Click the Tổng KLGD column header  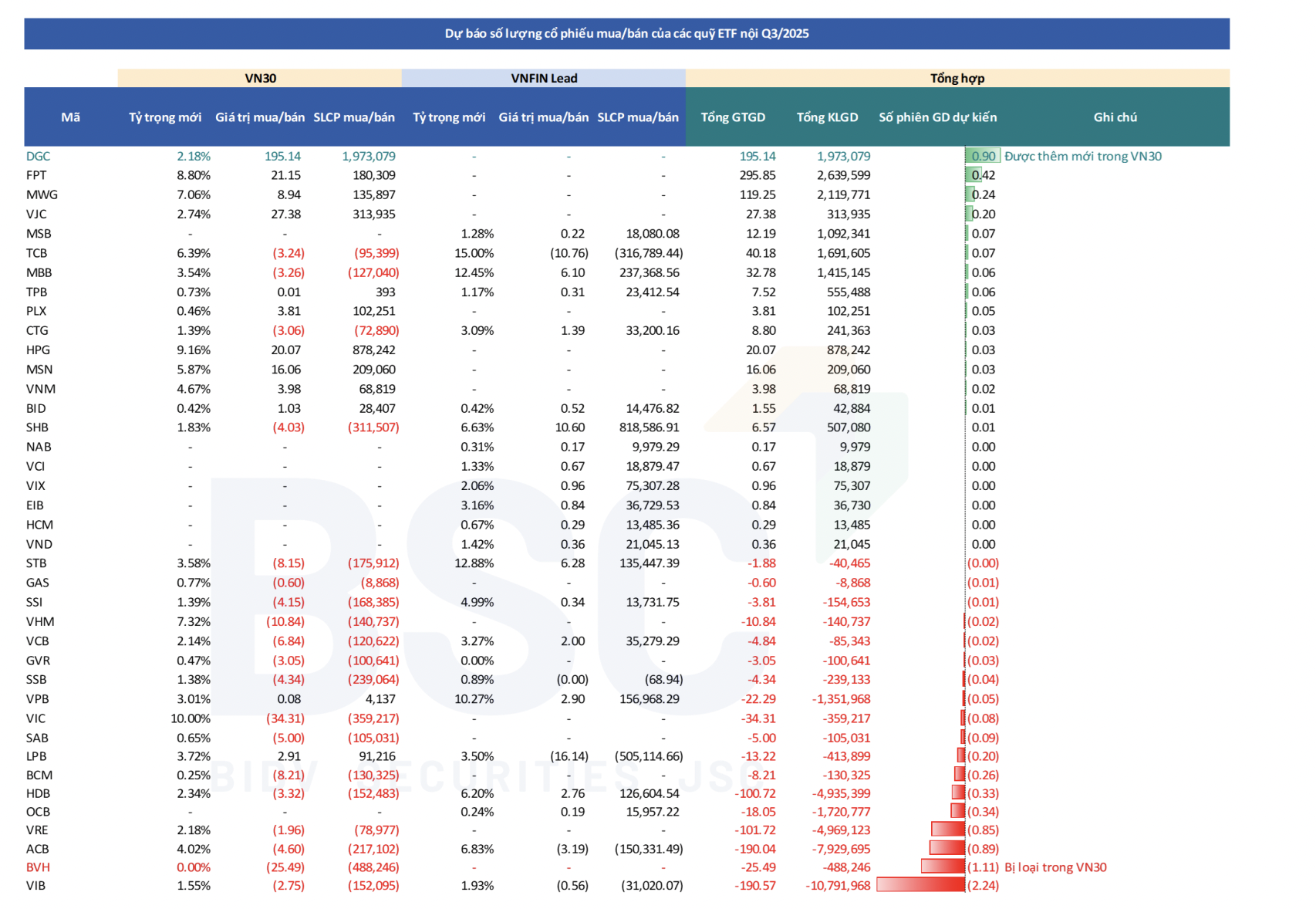[827, 117]
